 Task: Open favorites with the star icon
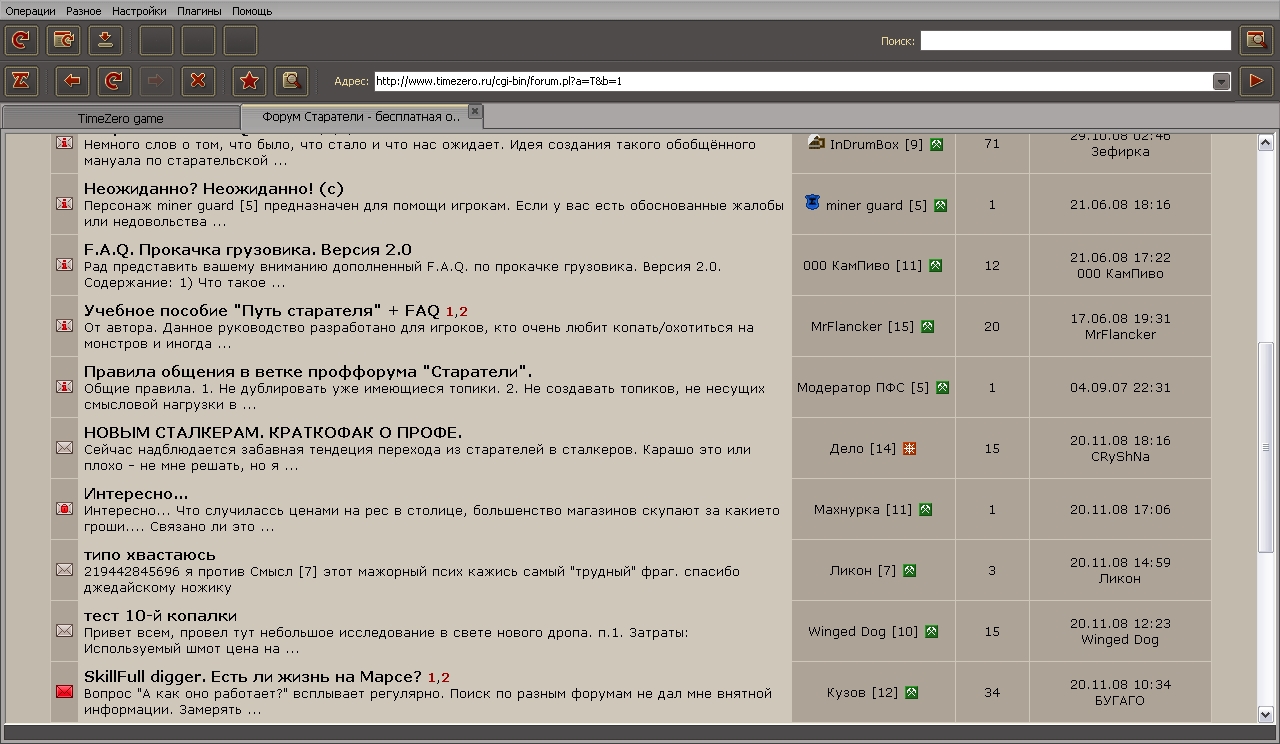pos(249,81)
